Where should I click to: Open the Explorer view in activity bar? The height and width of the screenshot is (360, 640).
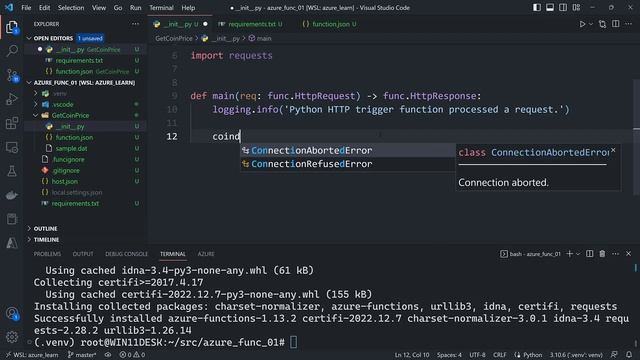pyautogui.click(x=12, y=27)
